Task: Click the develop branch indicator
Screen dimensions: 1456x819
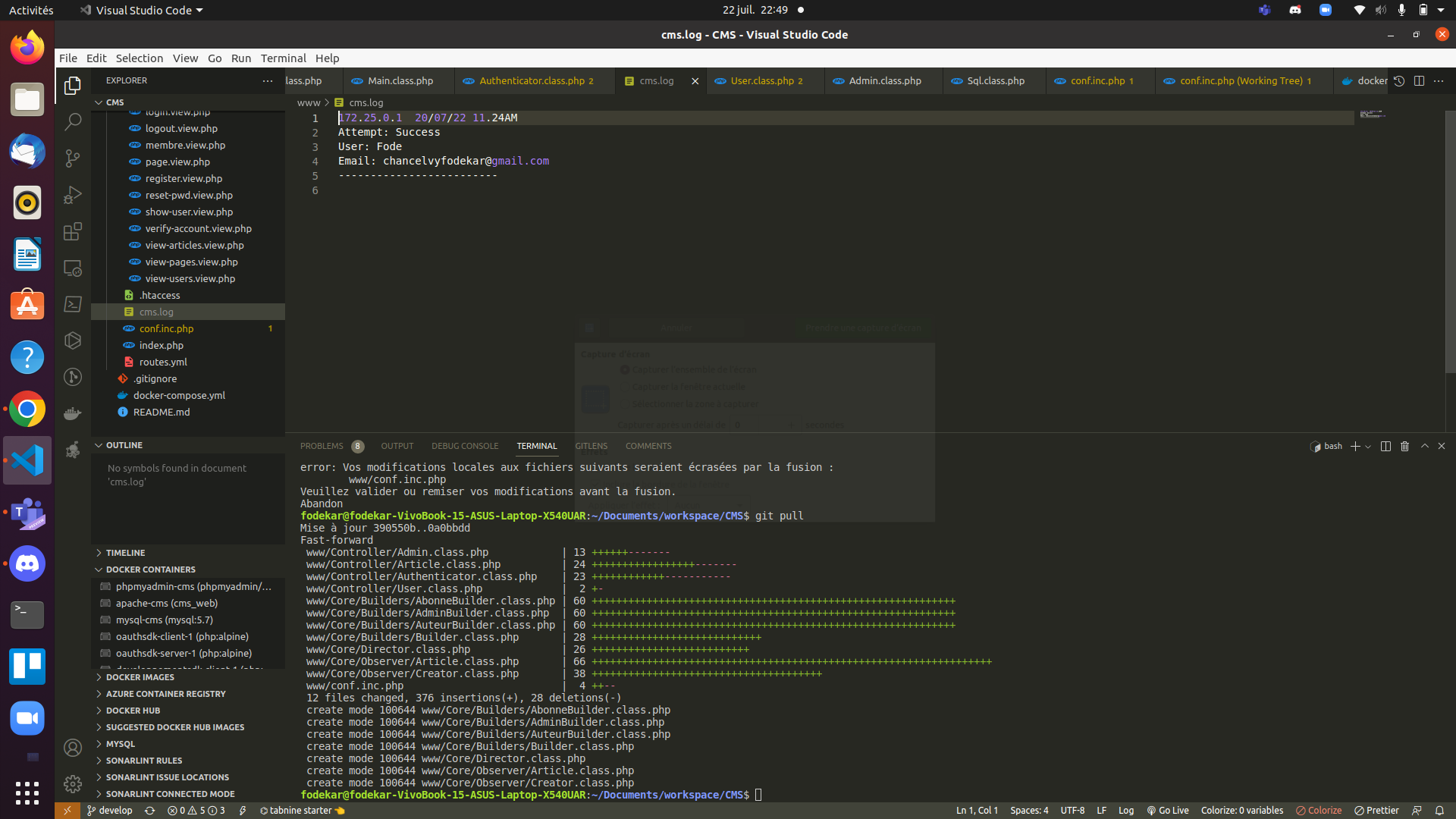Action: [x=109, y=810]
